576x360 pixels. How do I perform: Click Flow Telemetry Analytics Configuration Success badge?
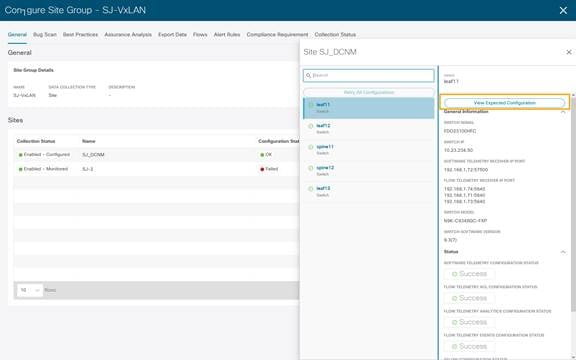point(469,322)
